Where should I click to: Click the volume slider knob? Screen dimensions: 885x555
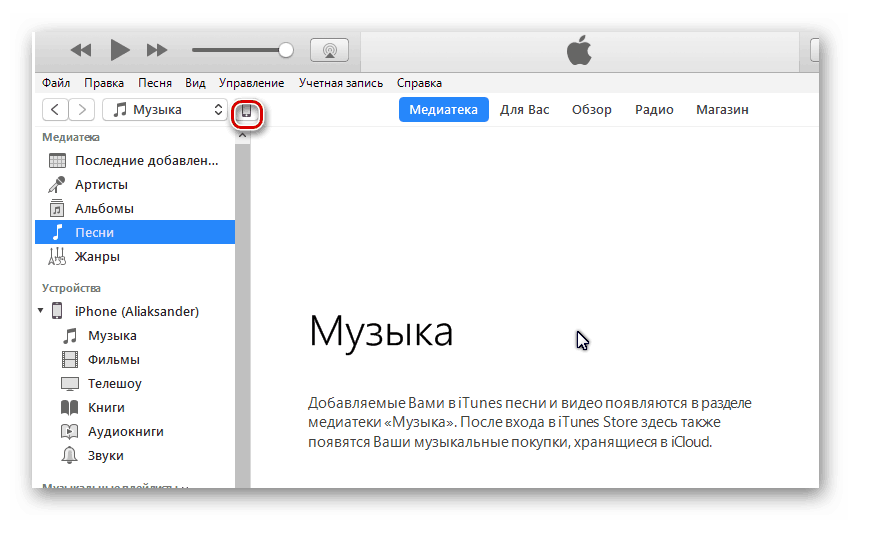[286, 50]
